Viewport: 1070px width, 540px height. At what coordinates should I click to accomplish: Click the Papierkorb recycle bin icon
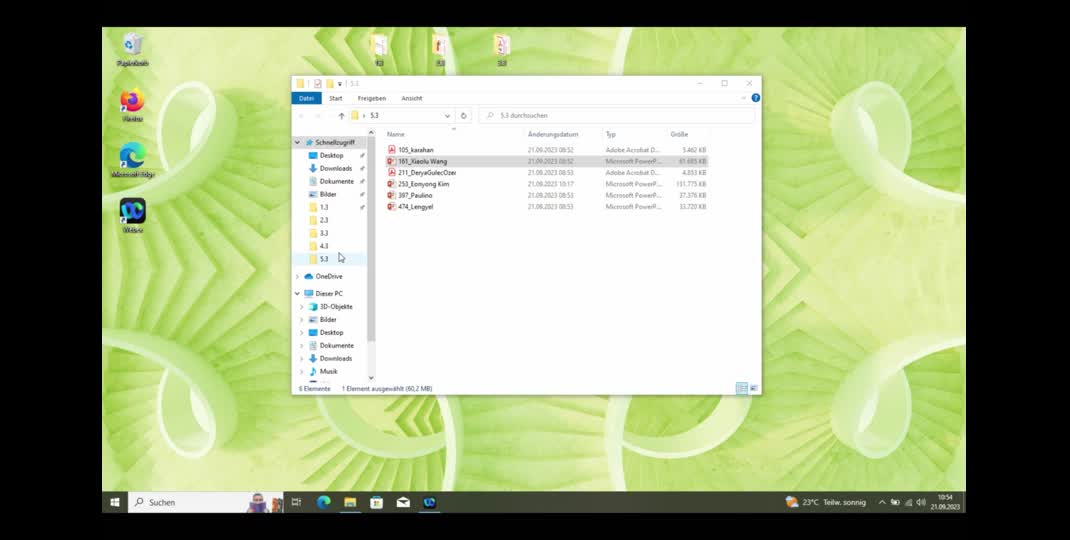133,46
